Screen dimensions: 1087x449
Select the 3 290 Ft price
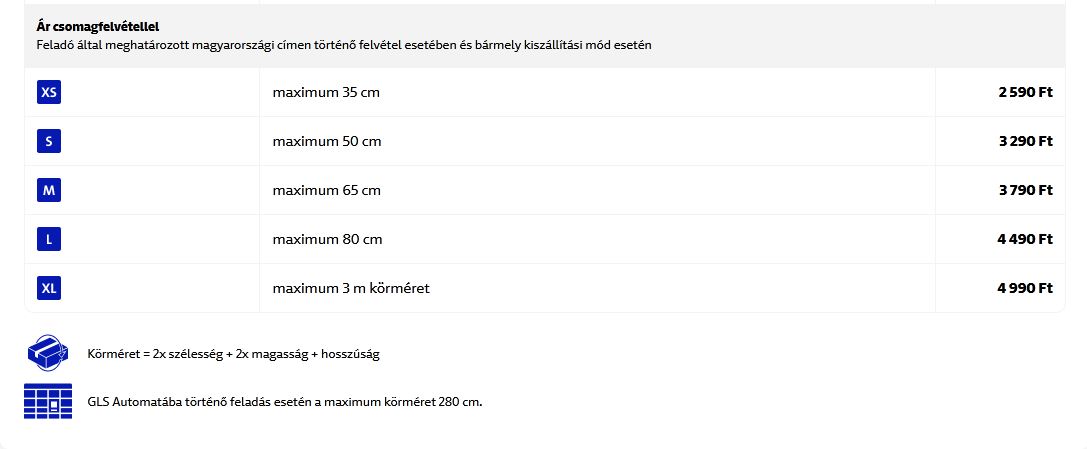click(1025, 142)
